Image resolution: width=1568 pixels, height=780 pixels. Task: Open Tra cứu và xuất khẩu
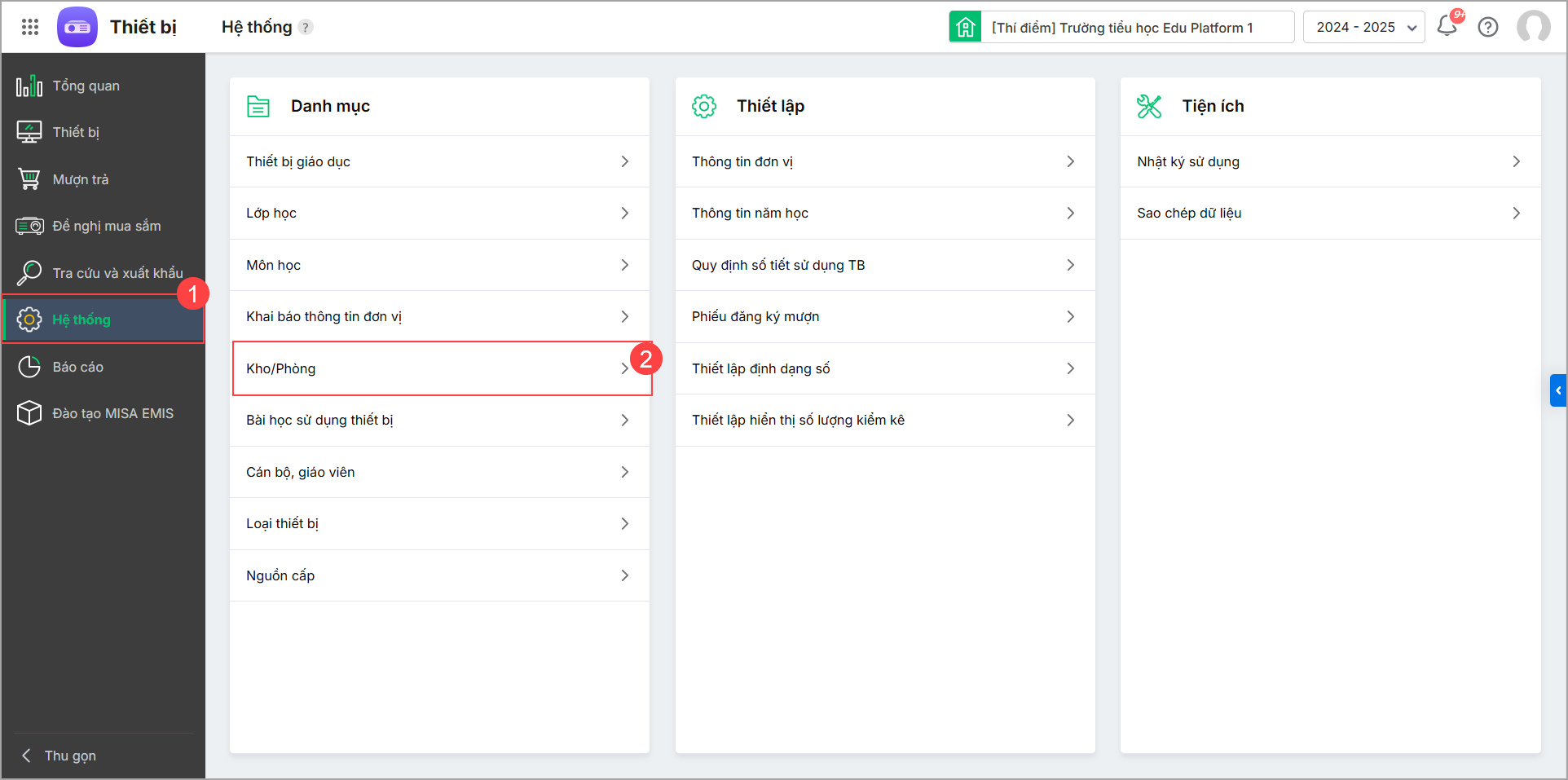(x=117, y=273)
